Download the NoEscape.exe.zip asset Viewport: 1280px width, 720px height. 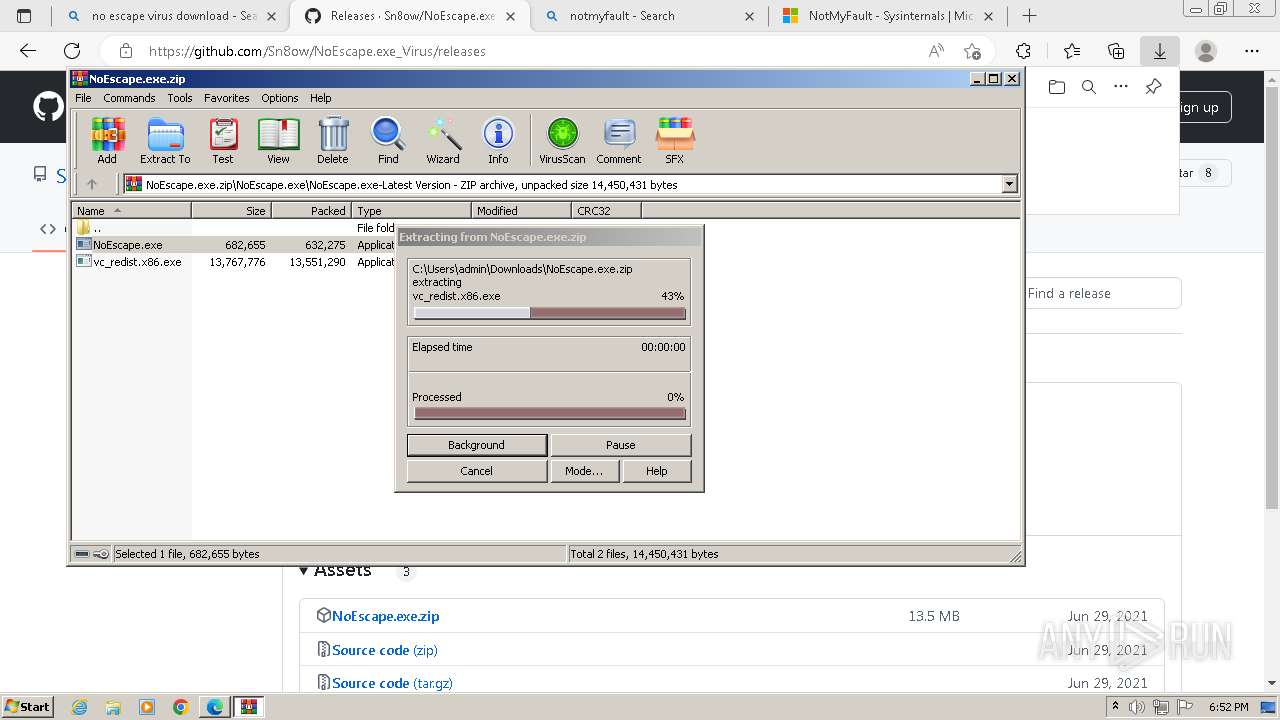385,616
